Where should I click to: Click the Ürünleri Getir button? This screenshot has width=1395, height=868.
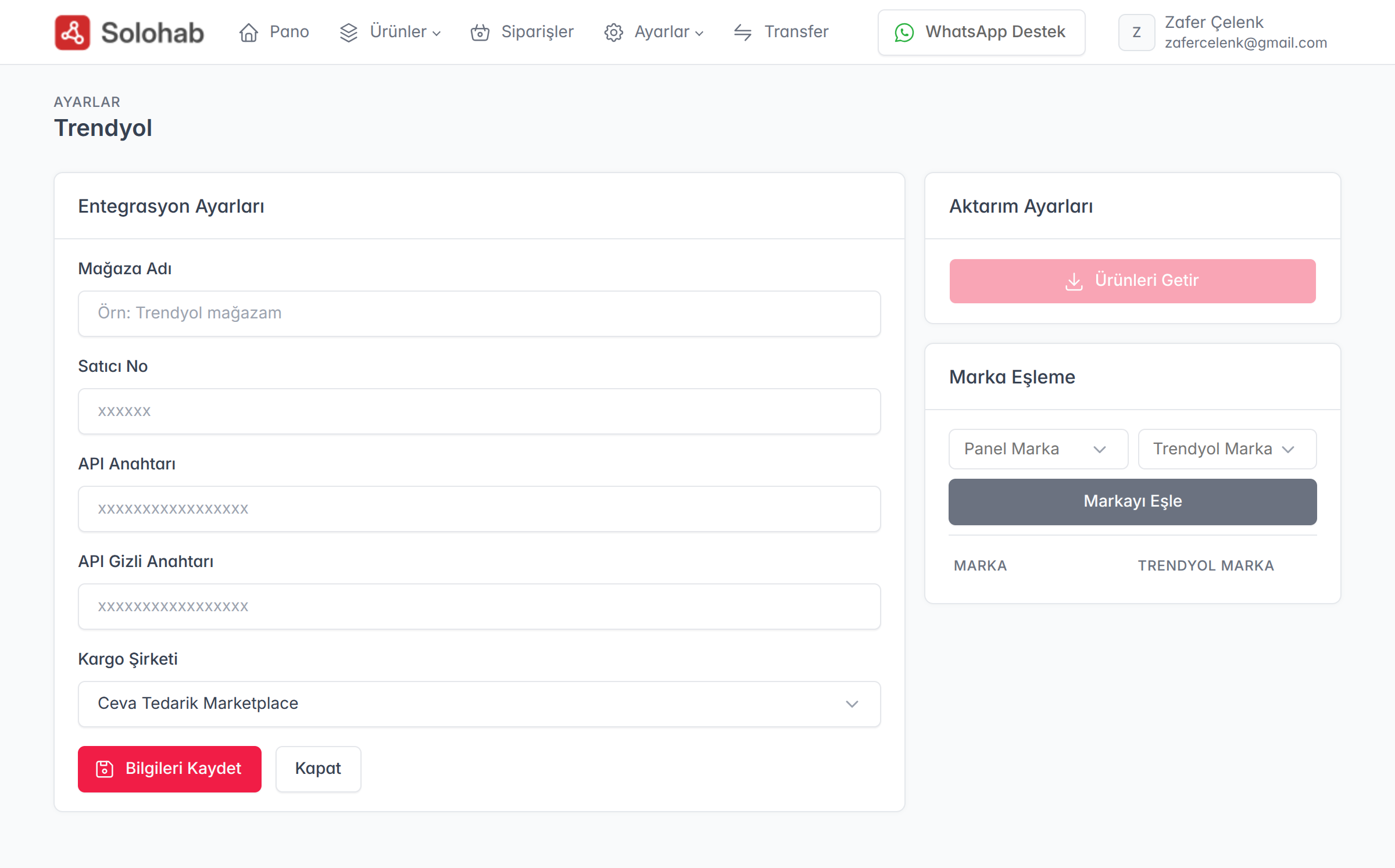(1132, 281)
